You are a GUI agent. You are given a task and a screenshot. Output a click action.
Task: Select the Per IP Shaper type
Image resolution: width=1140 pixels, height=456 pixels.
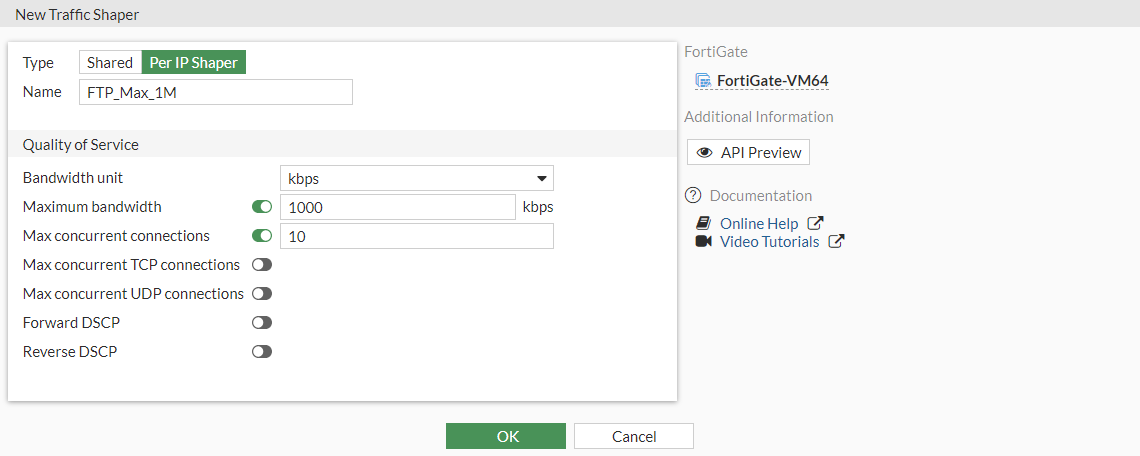[194, 63]
